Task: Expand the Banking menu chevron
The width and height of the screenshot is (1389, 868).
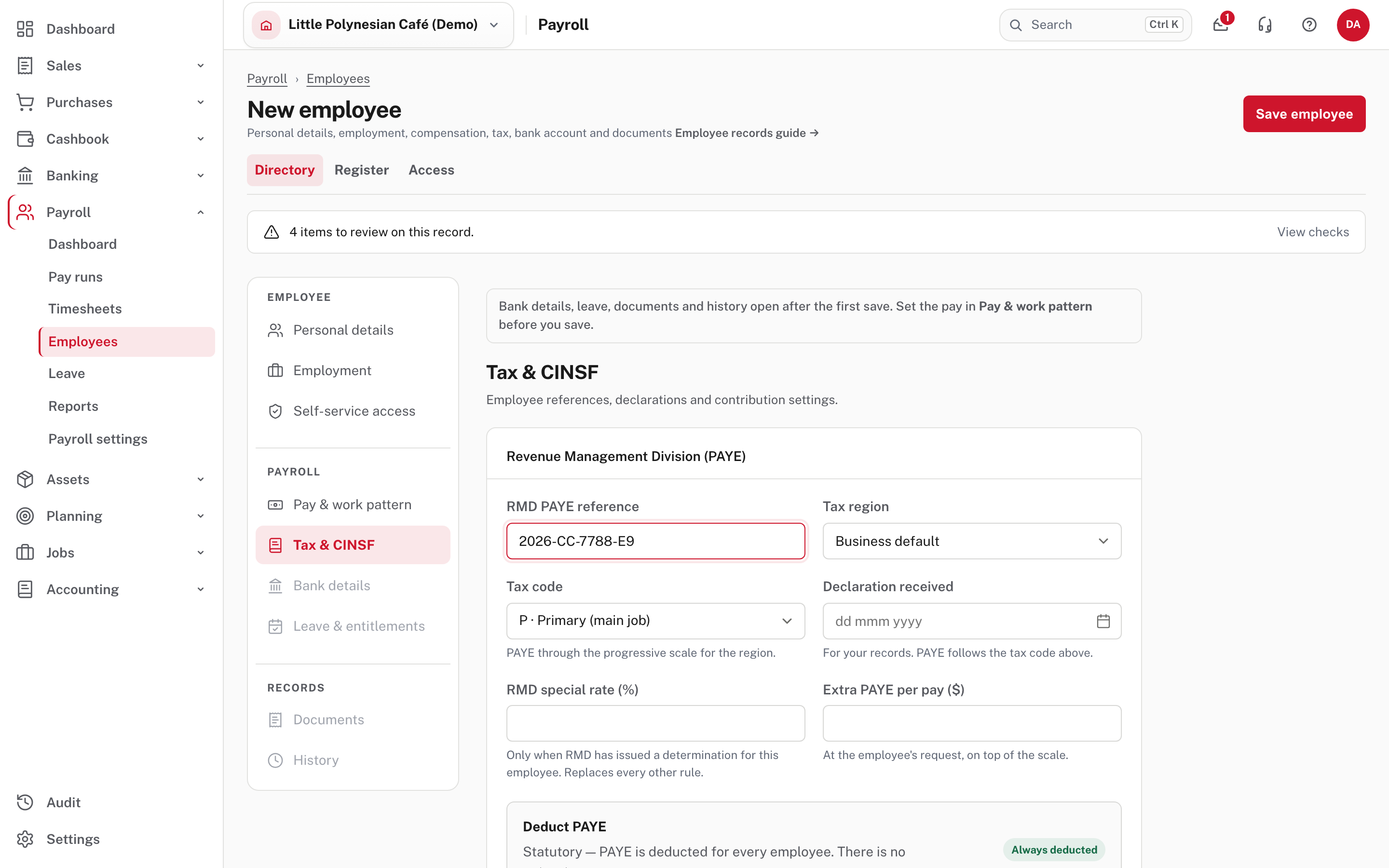Action: [x=201, y=176]
